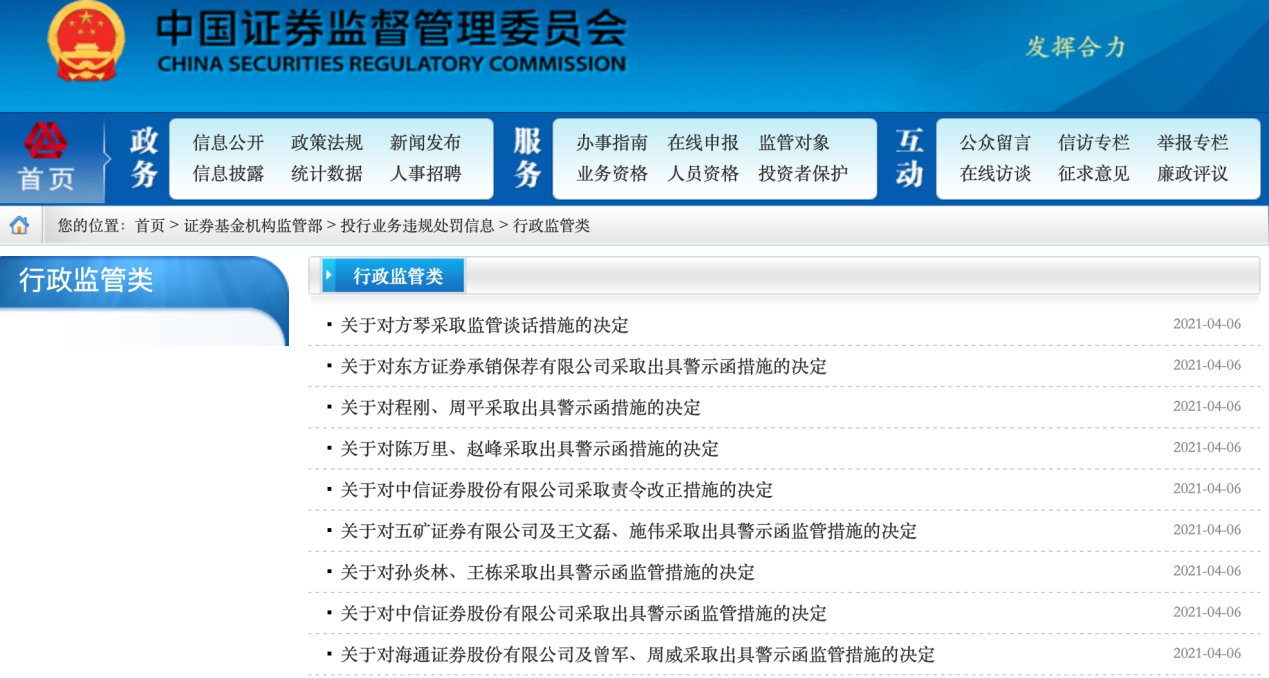This screenshot has width=1269, height=678.
Task: Click 证券基金机构监管部 breadcrumb link
Action: (x=253, y=226)
